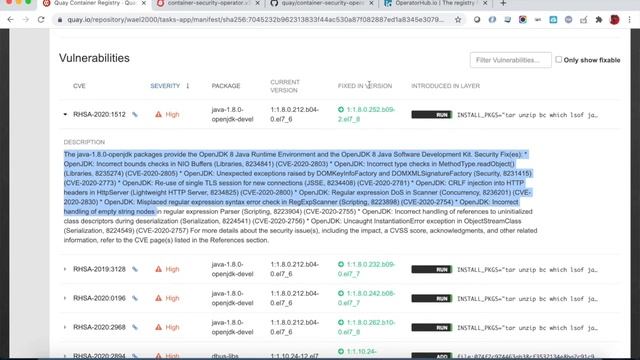Image resolution: width=640 pixels, height=360 pixels.
Task: Click the green fixed icon by 1:1.8.0.262.b10
Action: (x=341, y=322)
